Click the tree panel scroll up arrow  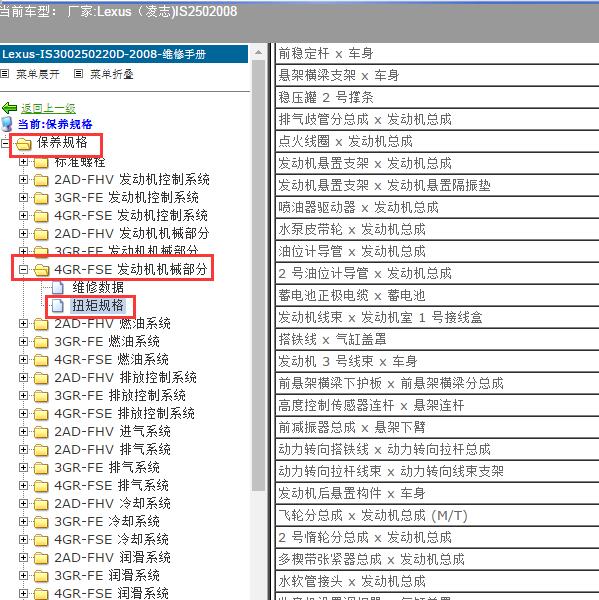(259, 52)
